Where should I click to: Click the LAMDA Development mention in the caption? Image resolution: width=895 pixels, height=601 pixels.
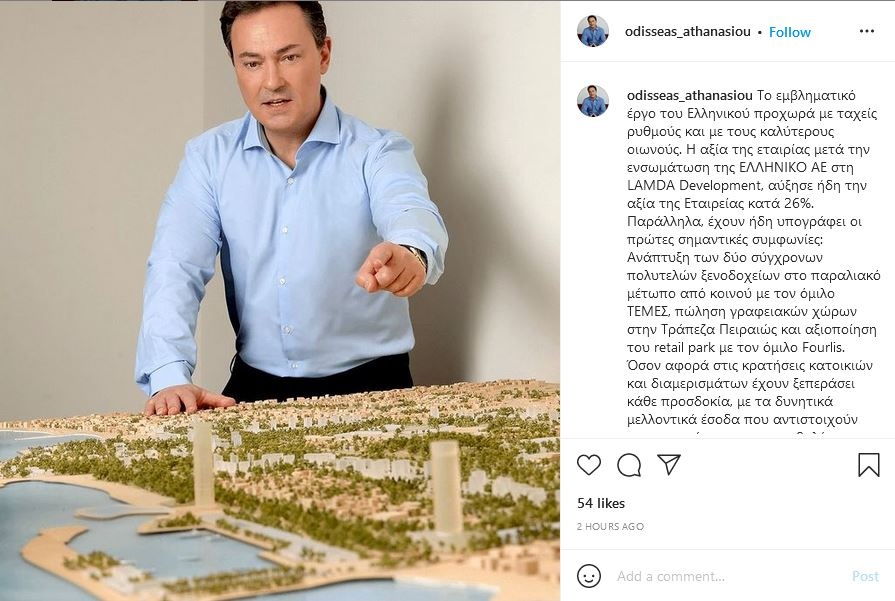coord(694,185)
